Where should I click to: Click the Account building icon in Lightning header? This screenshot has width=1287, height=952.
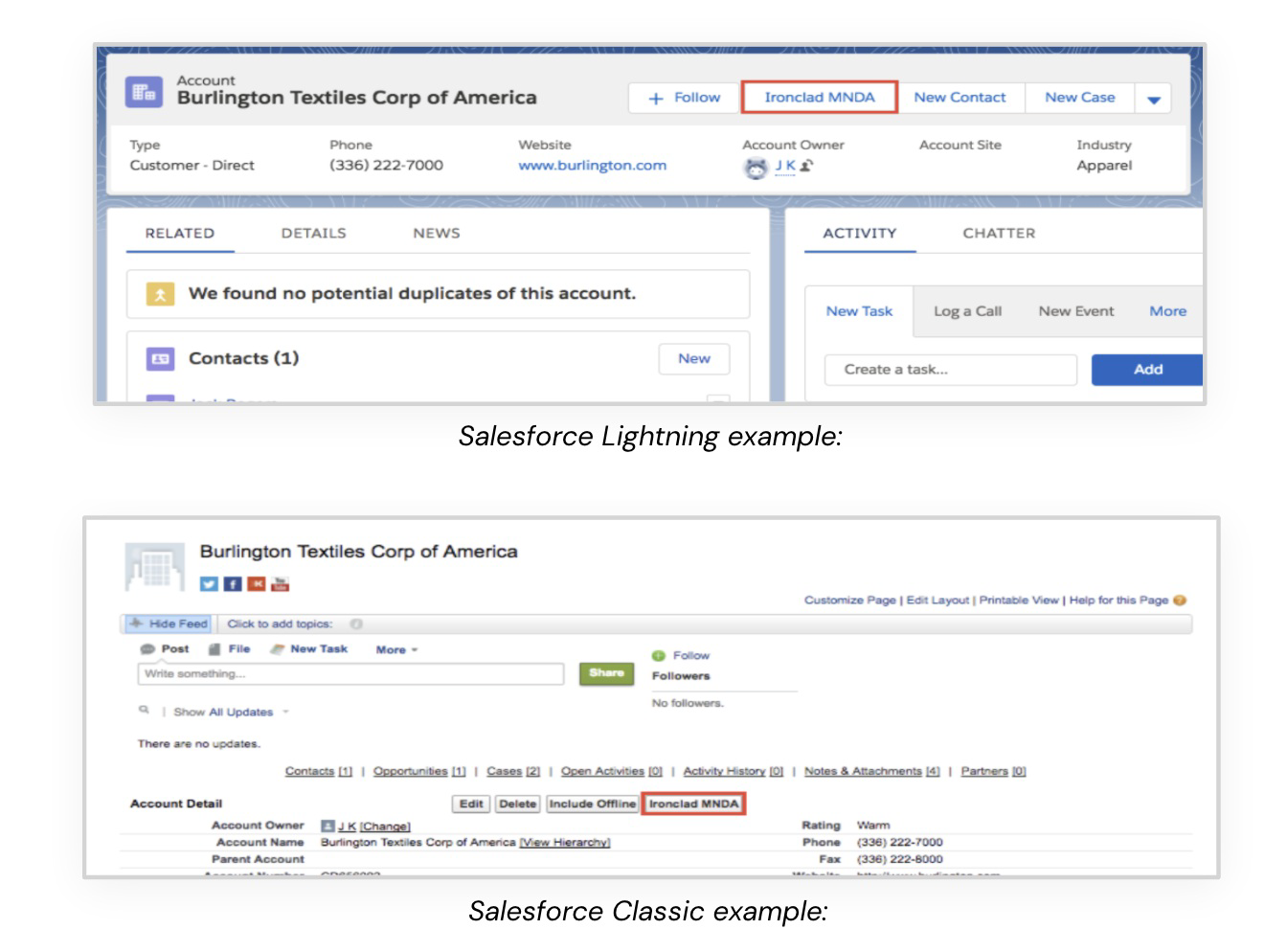click(144, 92)
